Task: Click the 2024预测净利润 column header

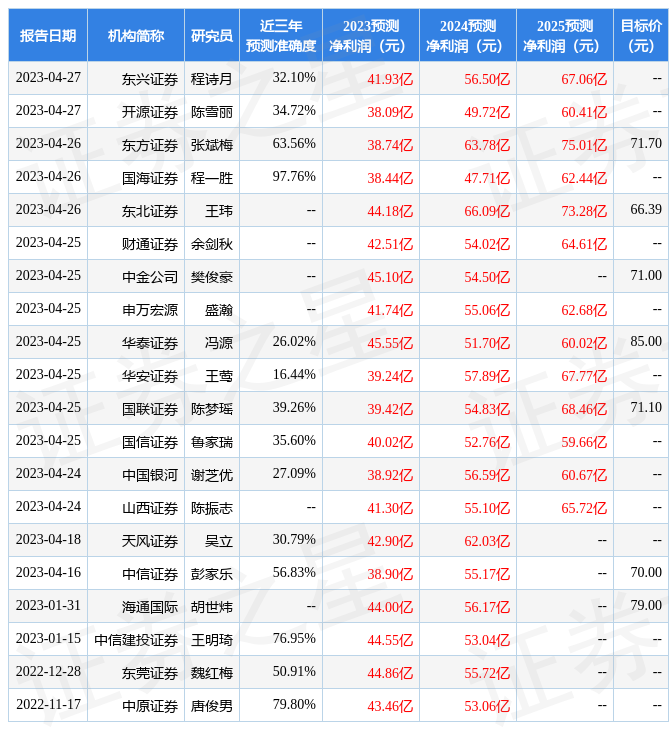Action: tap(468, 35)
